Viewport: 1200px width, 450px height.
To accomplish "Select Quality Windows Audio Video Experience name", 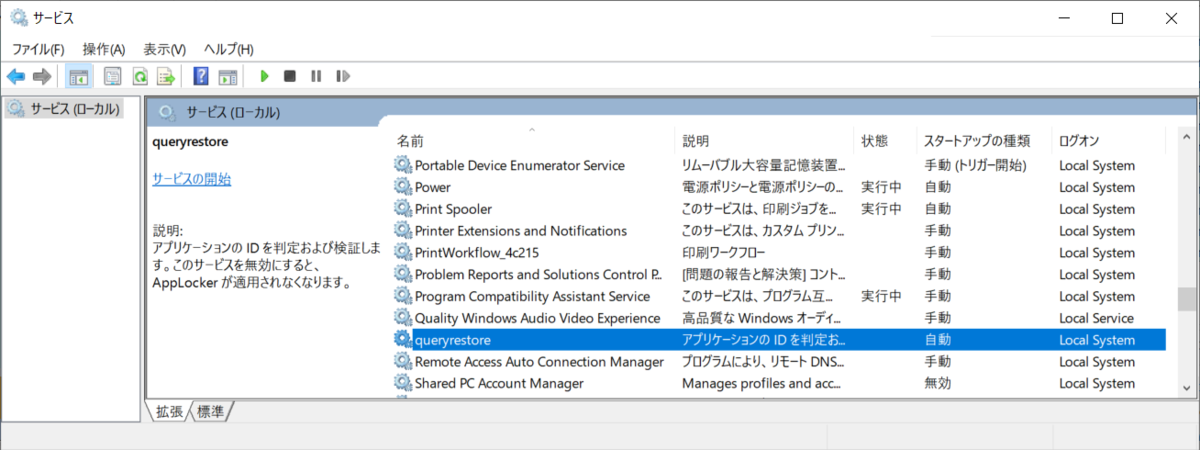I will pyautogui.click(x=537, y=318).
